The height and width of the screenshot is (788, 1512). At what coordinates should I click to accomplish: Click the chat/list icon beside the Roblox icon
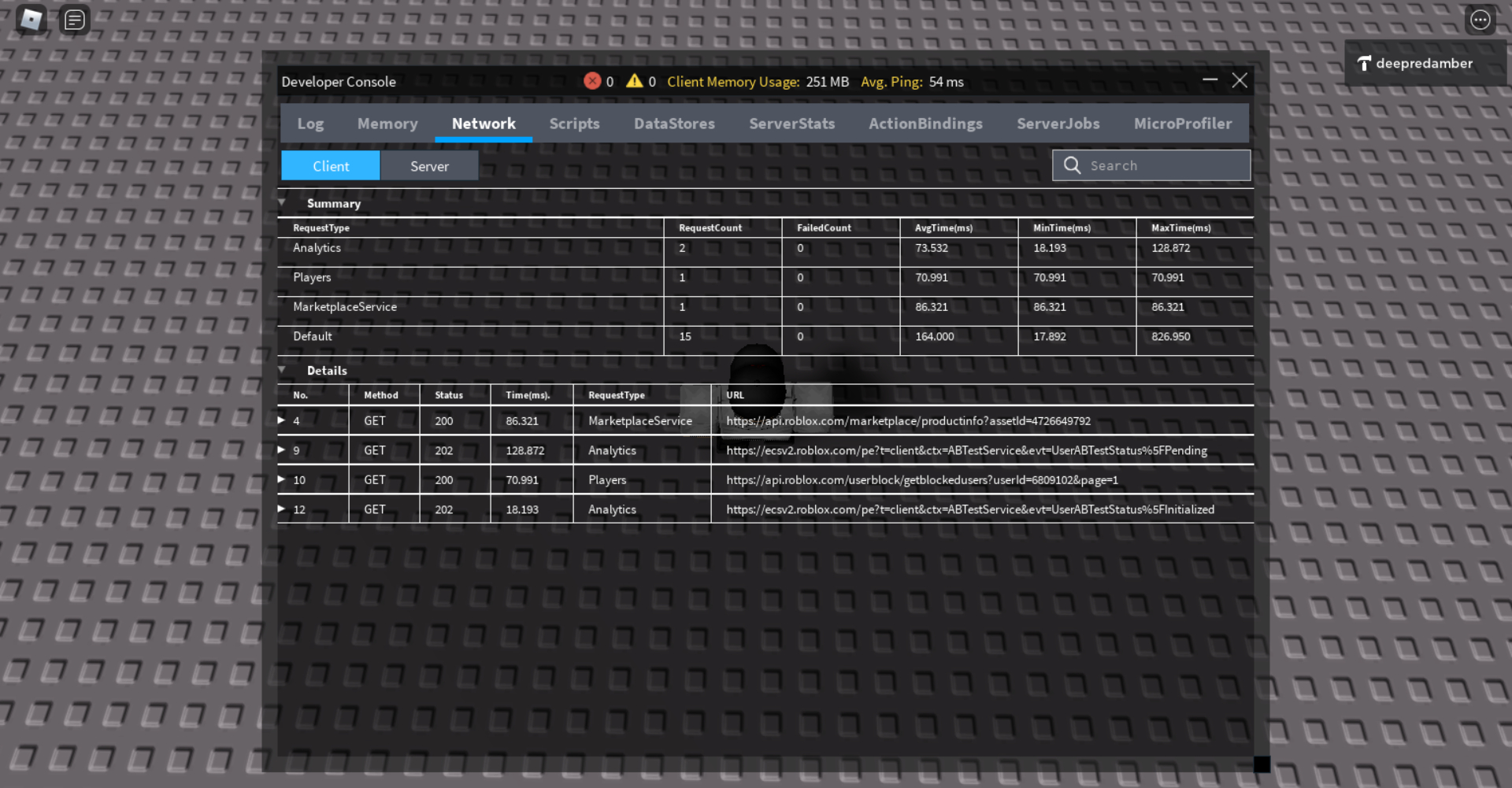[74, 19]
